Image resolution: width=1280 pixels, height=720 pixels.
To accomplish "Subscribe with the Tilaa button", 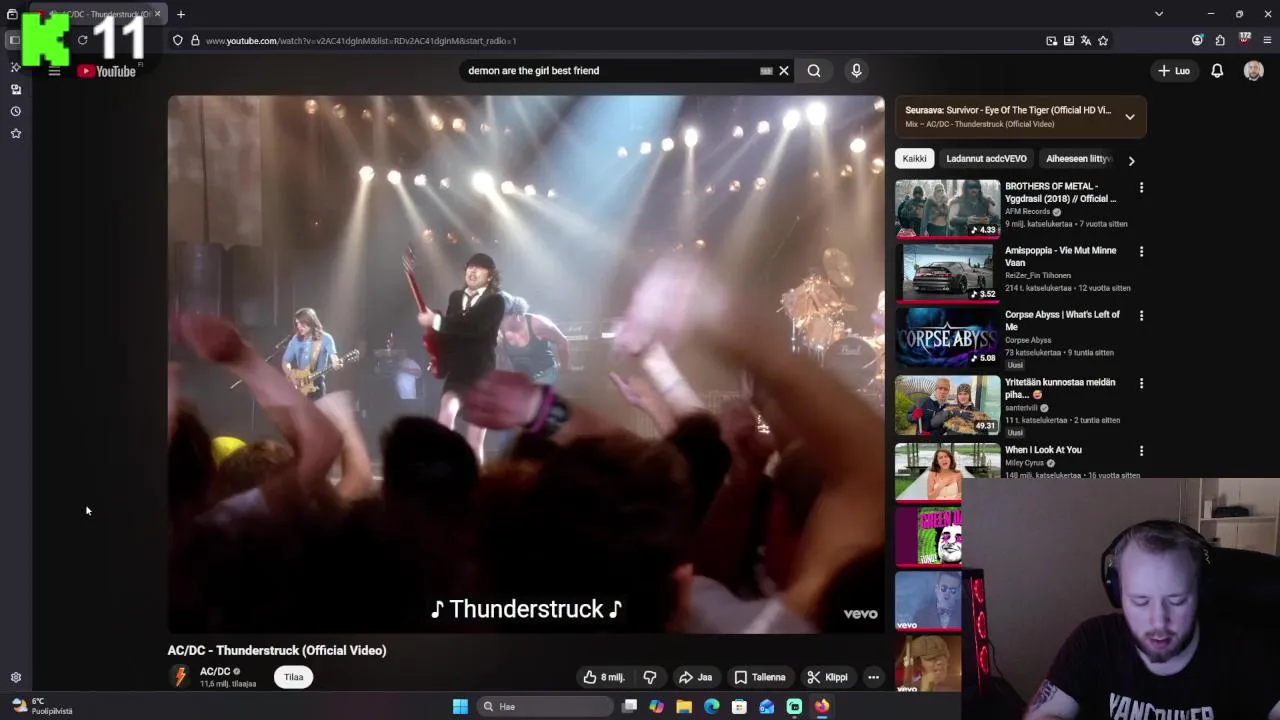I will point(293,677).
